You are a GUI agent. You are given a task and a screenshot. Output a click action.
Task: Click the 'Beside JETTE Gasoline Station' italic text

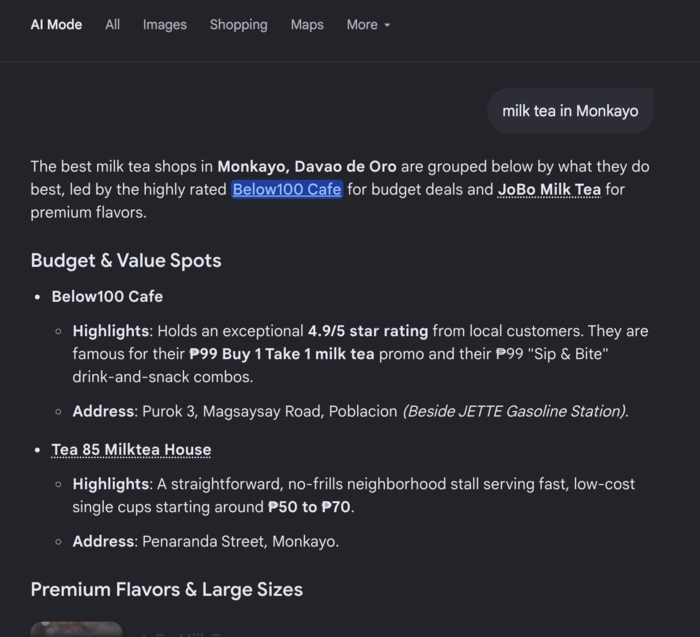(x=515, y=411)
